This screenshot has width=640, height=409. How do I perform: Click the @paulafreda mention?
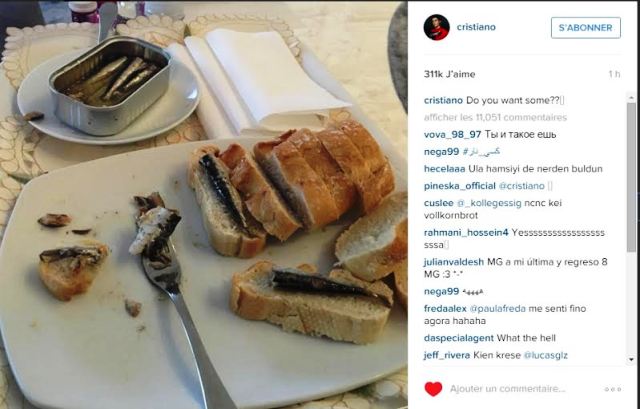tap(498, 309)
